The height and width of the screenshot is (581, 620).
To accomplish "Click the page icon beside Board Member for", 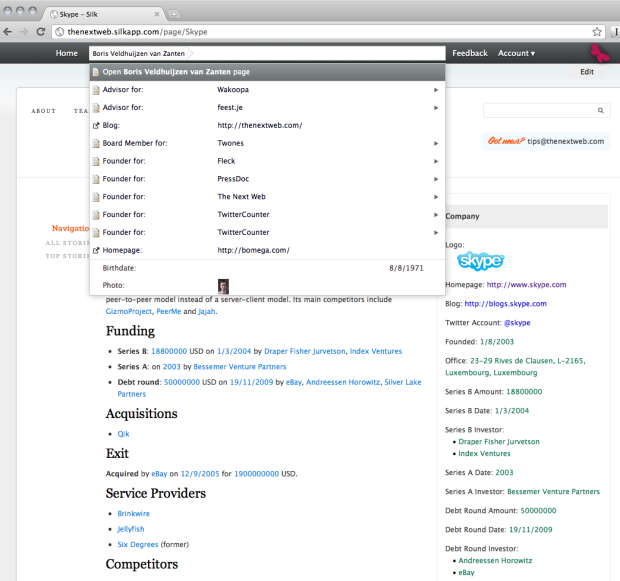I will (96, 143).
